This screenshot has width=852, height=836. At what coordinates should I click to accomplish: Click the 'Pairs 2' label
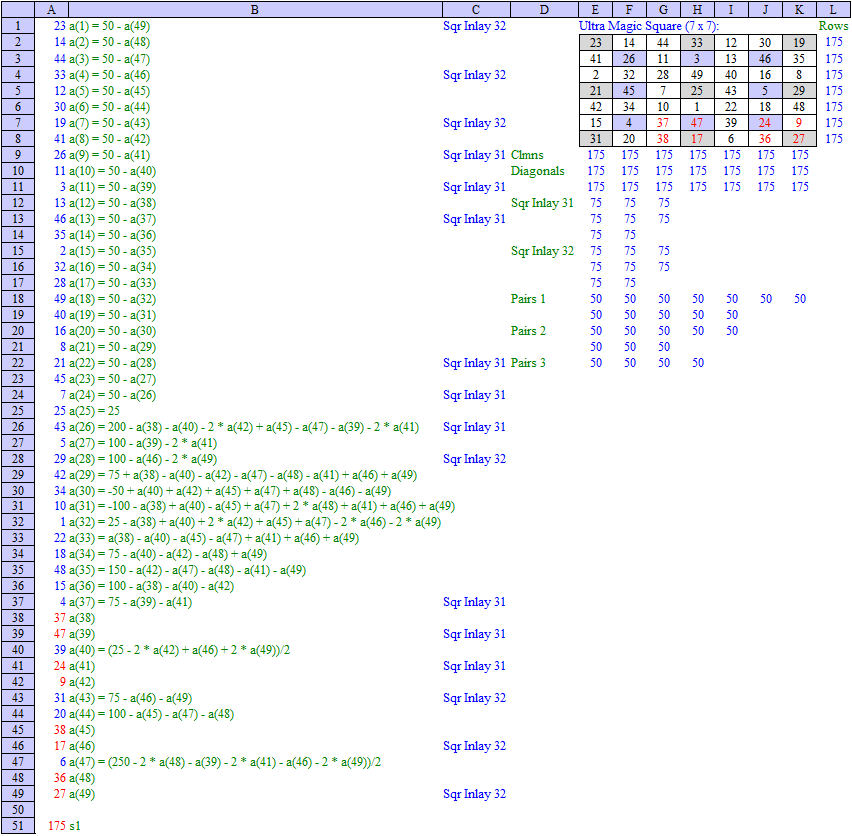coord(528,331)
